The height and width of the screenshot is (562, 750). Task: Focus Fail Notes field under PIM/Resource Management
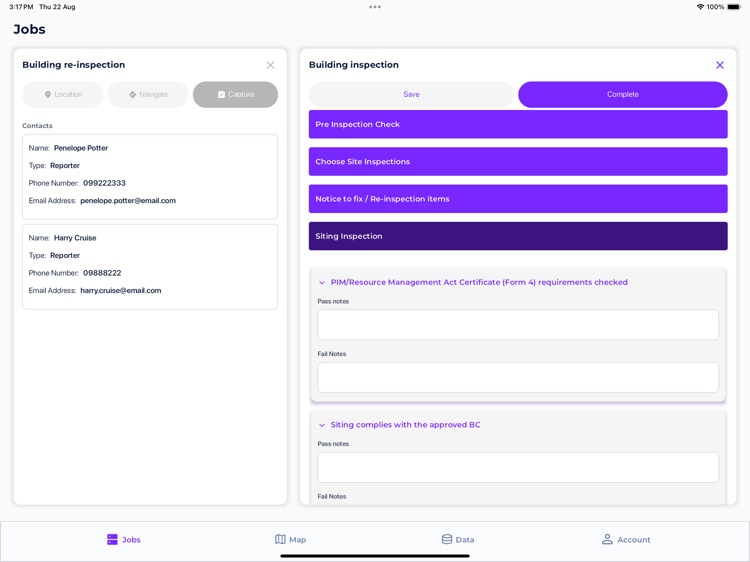pos(518,378)
